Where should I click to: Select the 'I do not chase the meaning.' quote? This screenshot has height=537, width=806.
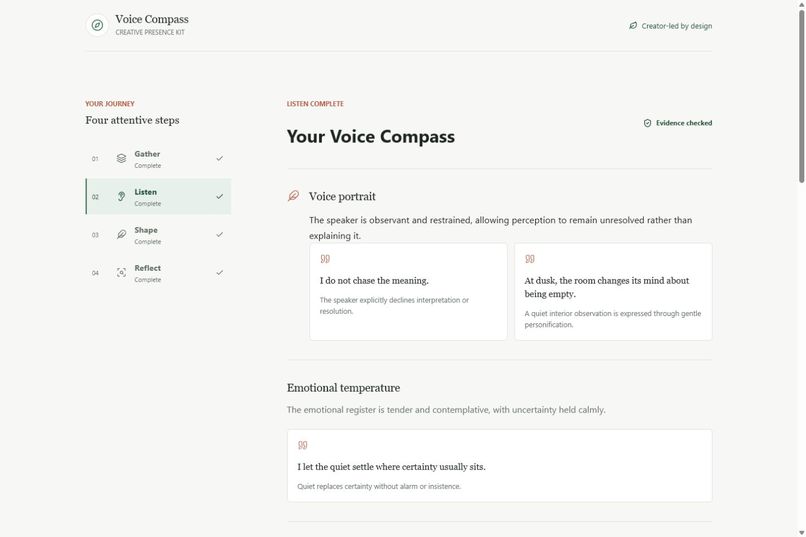coord(374,281)
